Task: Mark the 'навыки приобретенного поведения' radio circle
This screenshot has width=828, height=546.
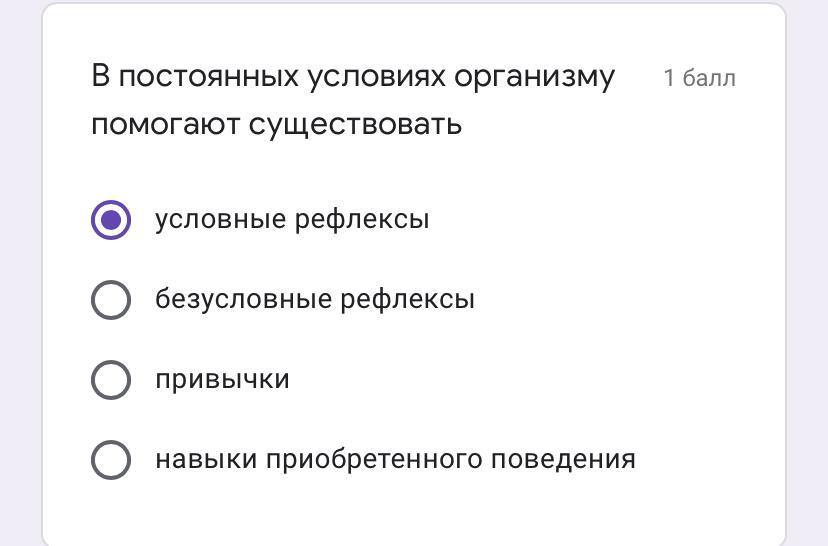Action: [111, 459]
